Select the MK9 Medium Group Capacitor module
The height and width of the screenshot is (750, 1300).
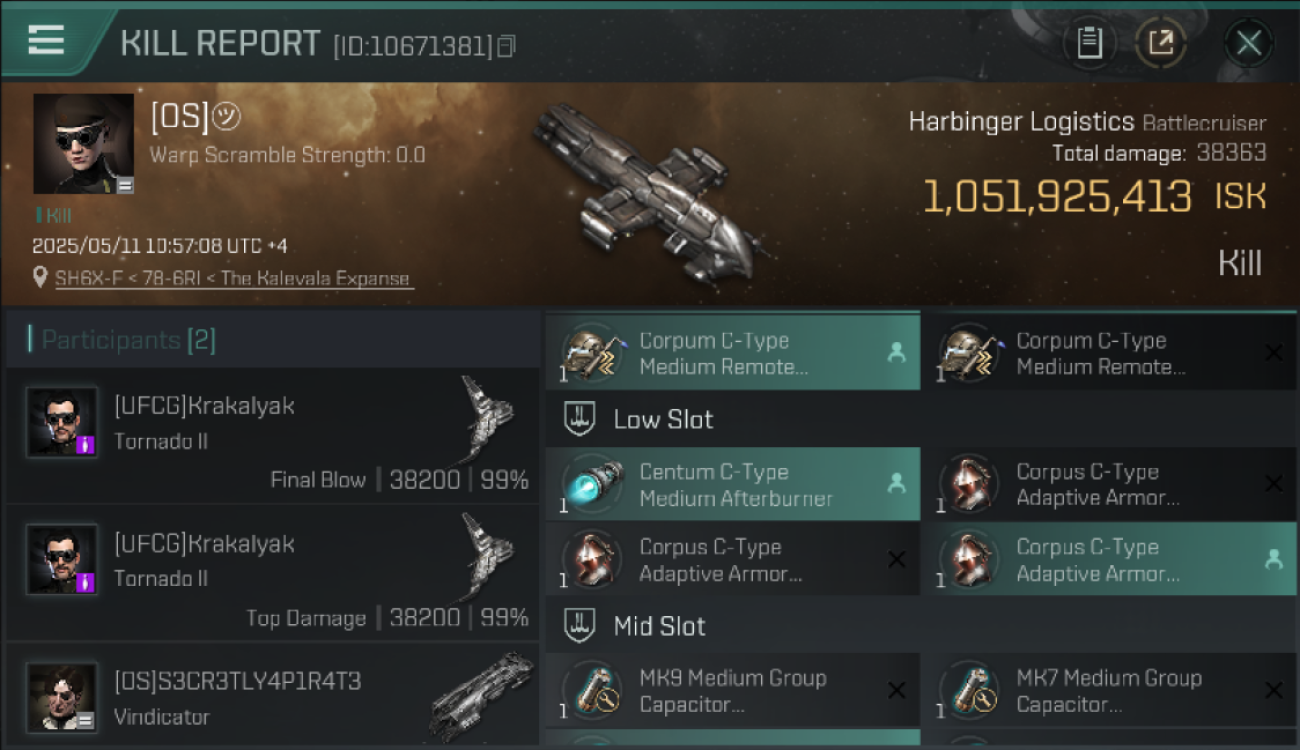(732, 690)
